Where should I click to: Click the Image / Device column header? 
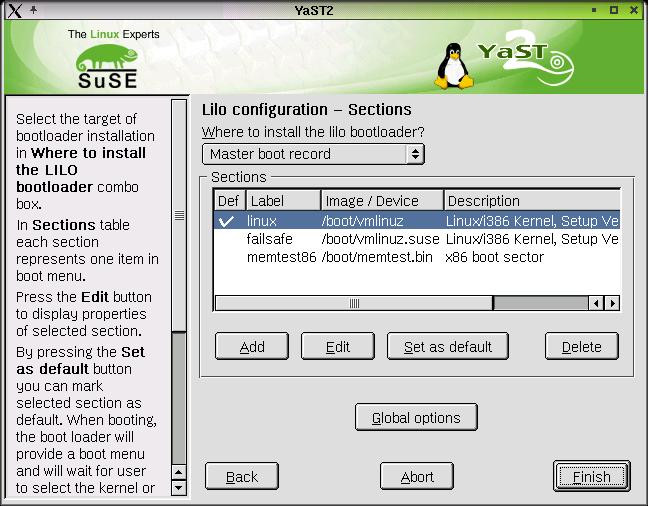click(382, 201)
